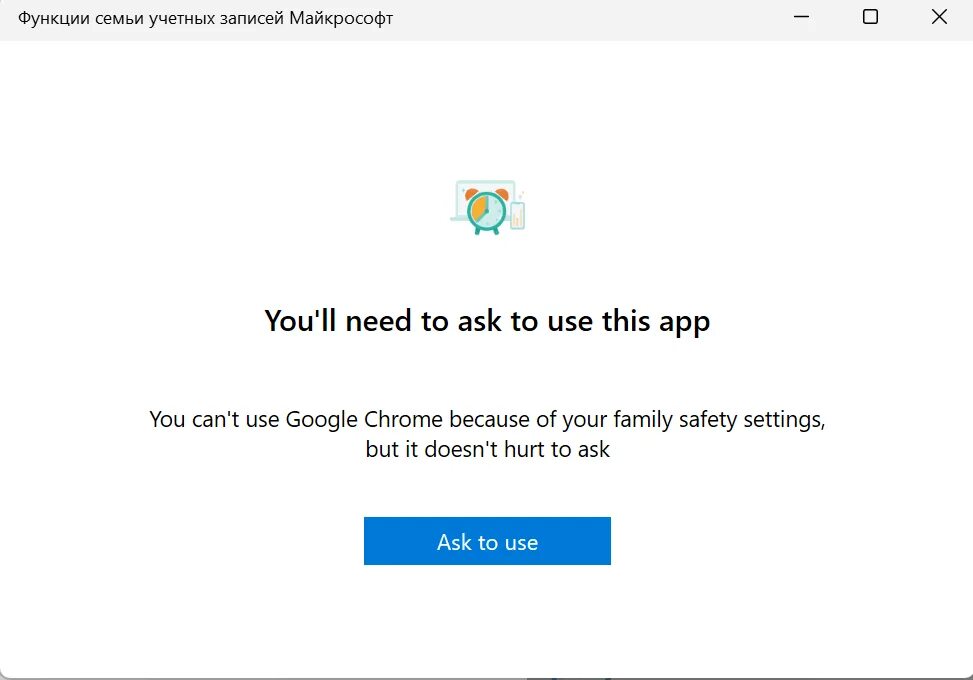Click the line but it doesn't hurt to ask
This screenshot has width=973, height=680.
487,449
